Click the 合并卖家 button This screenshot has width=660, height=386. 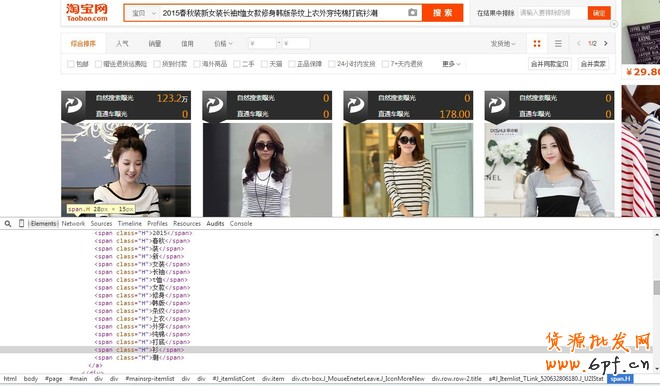tap(593, 64)
